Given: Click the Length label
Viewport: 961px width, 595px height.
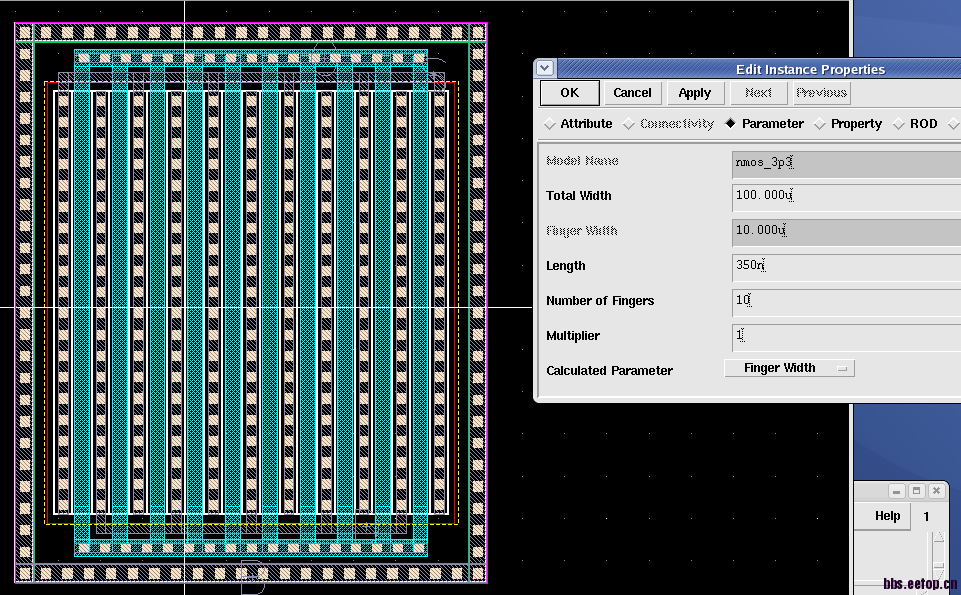Looking at the screenshot, I should coord(566,266).
